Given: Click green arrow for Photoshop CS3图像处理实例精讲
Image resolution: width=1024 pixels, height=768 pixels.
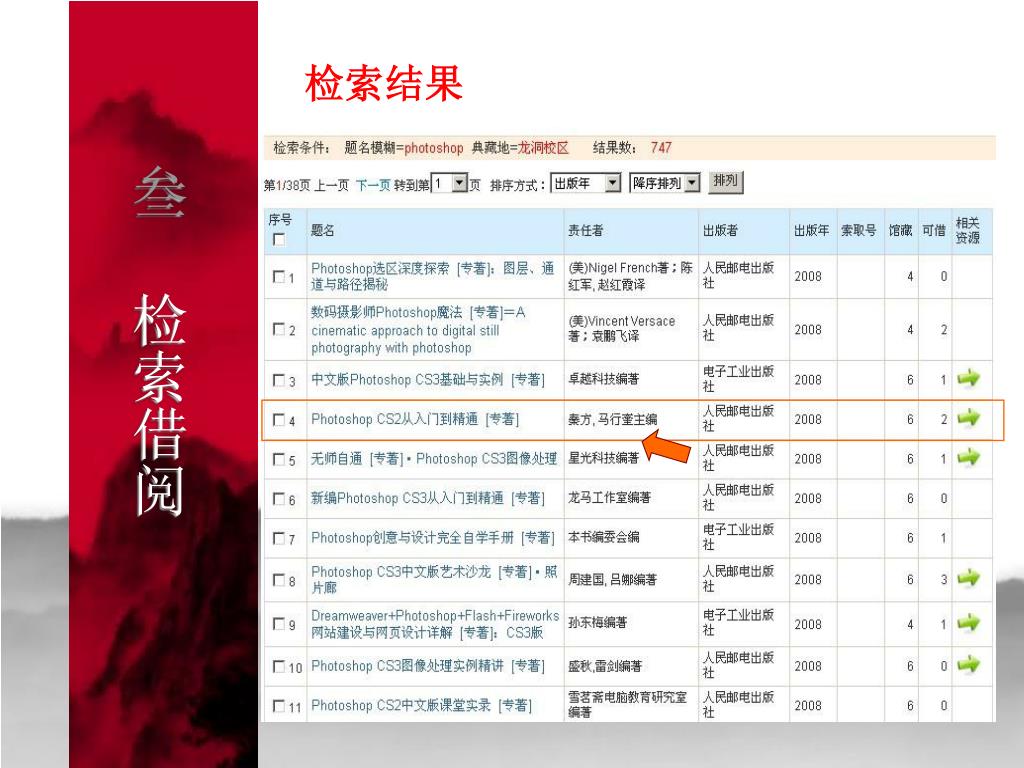Looking at the screenshot, I should 968,665.
